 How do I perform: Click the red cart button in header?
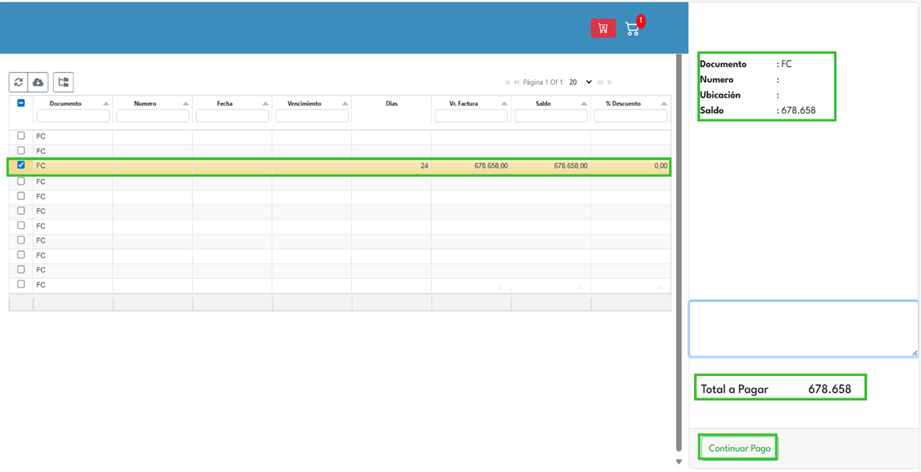[602, 28]
